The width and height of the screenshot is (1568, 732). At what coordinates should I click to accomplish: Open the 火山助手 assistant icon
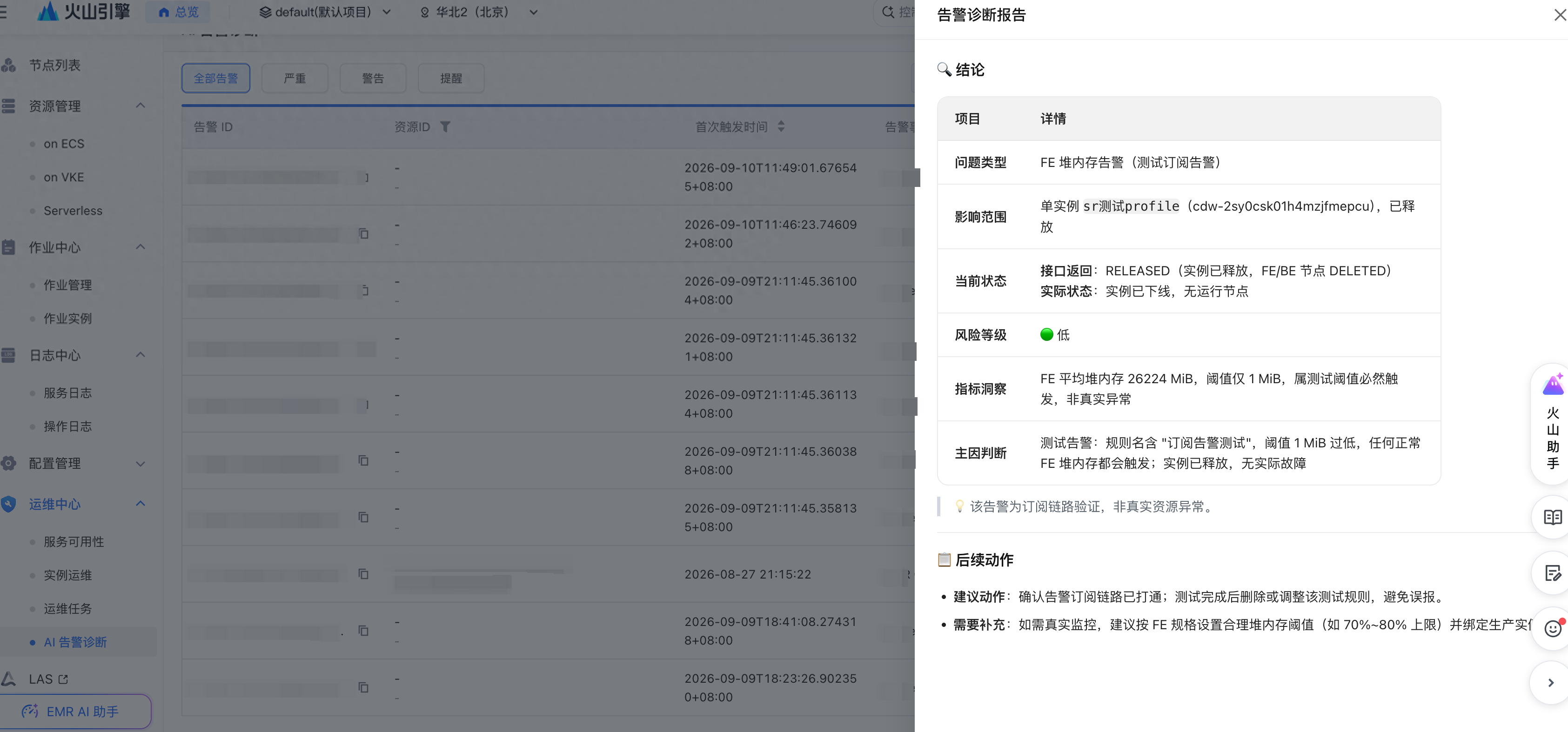click(1553, 424)
